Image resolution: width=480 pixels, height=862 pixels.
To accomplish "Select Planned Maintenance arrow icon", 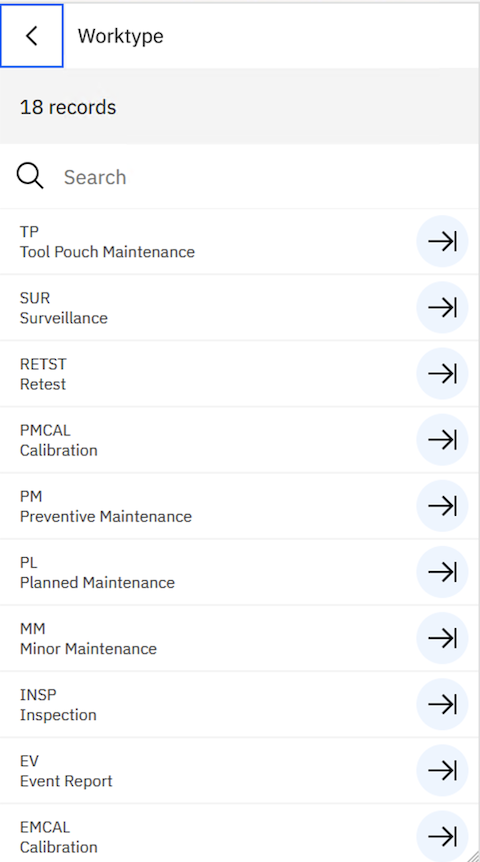I will (442, 572).
